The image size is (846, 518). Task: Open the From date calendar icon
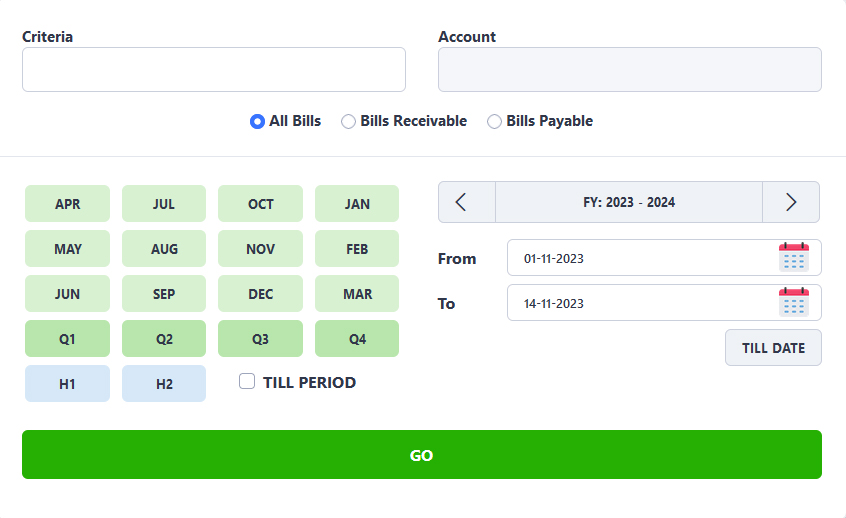tap(794, 257)
